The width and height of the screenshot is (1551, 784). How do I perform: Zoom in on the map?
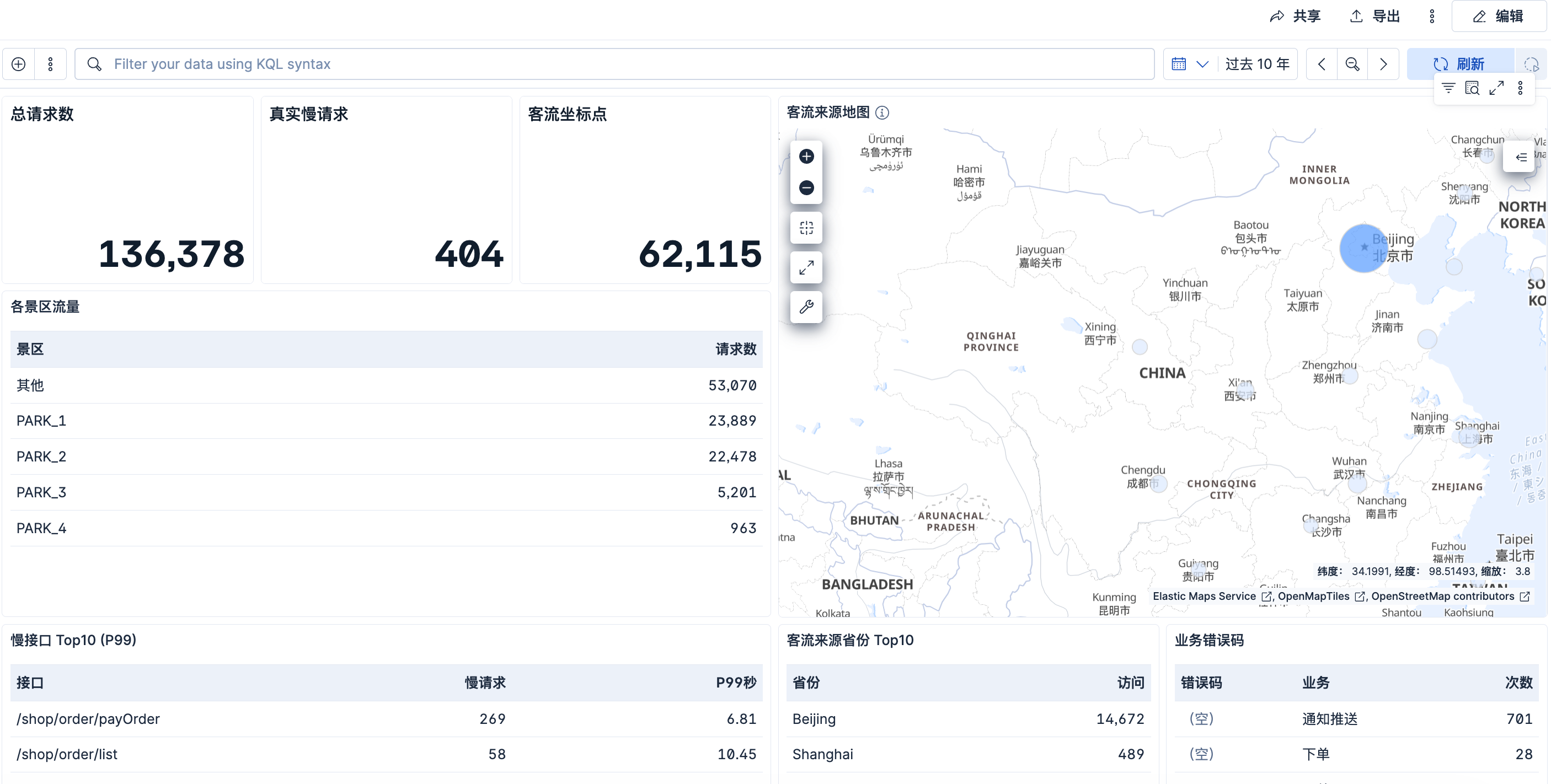(806, 157)
